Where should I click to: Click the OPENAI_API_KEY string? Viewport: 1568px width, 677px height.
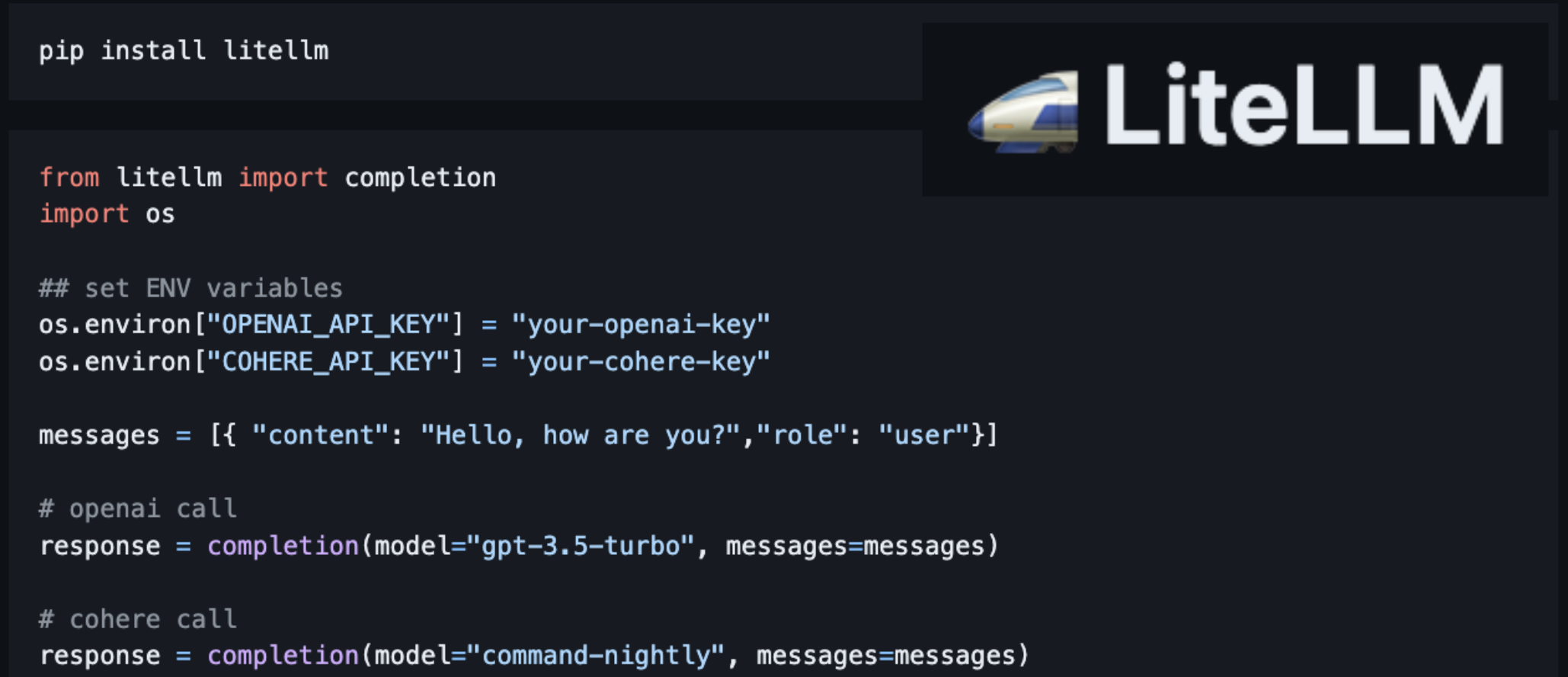[328, 325]
